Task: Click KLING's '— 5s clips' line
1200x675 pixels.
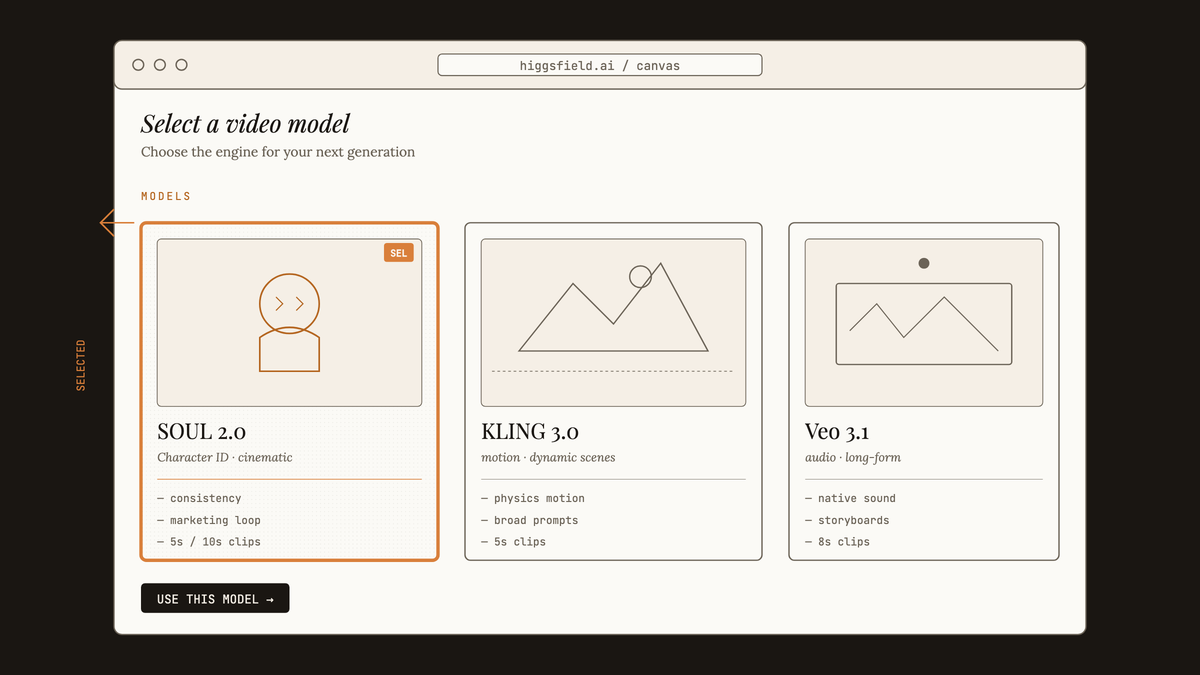Action: tap(514, 542)
